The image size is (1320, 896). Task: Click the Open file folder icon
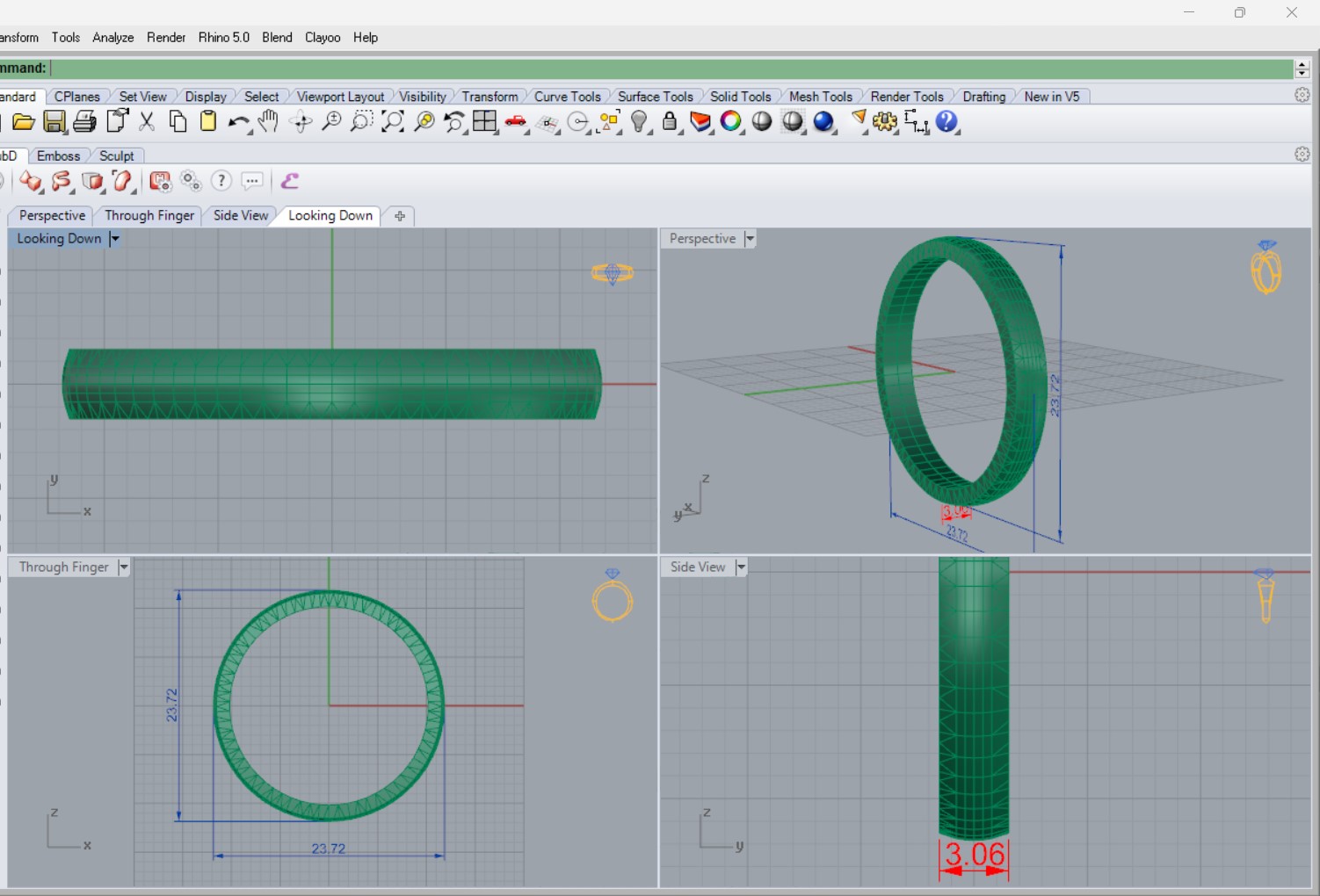tap(24, 122)
